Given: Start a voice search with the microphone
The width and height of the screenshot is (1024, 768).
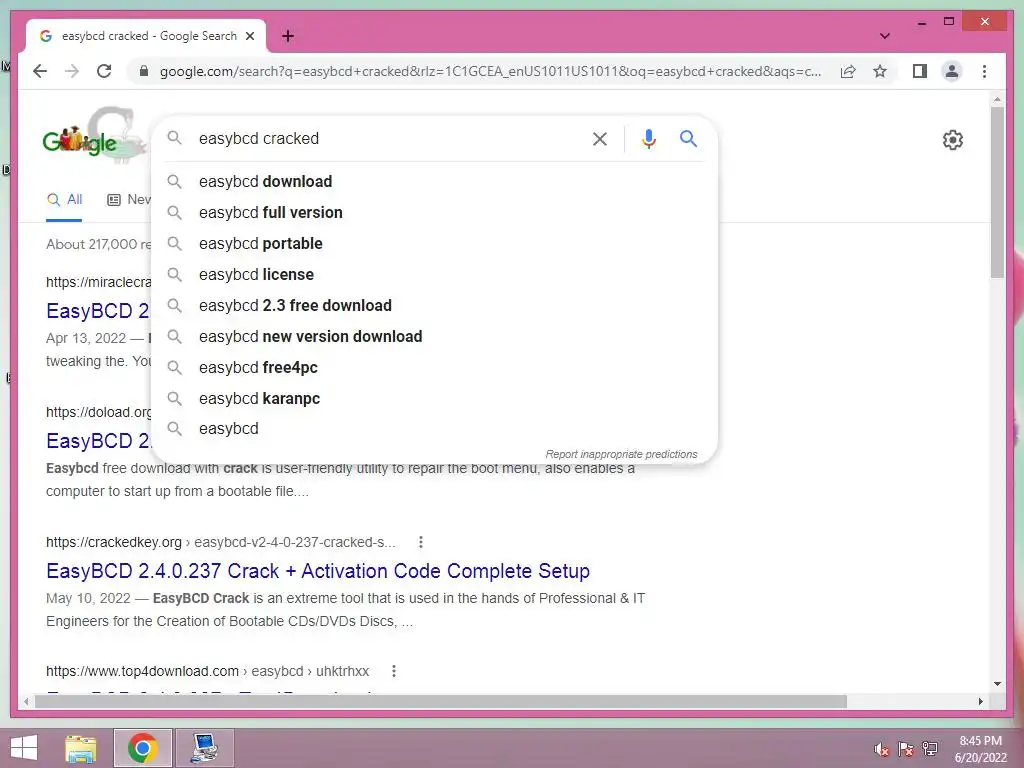Looking at the screenshot, I should point(648,138).
